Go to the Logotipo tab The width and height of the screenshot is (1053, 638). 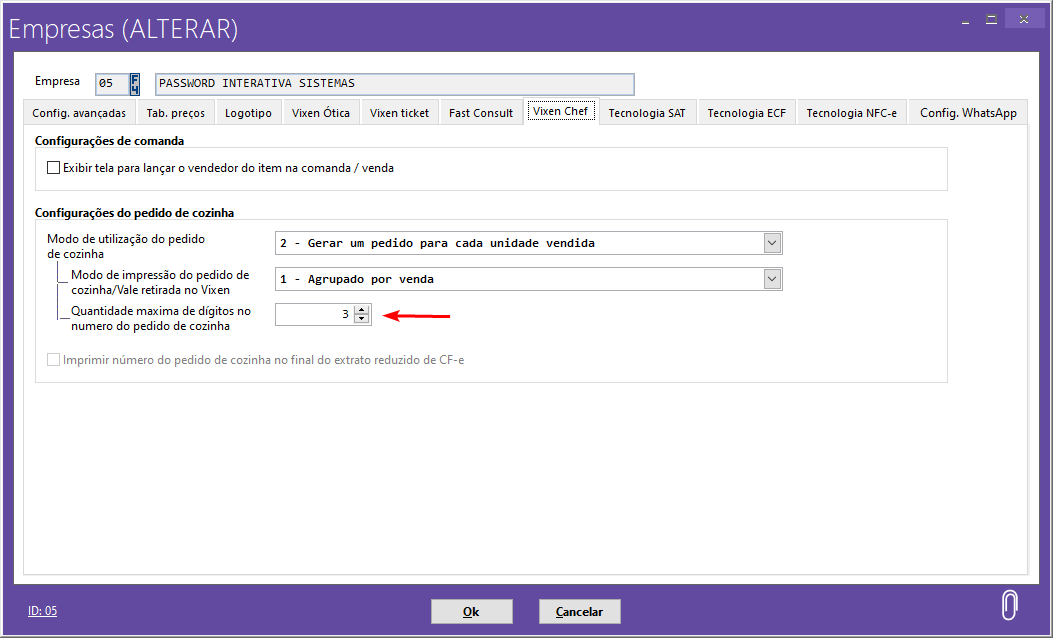248,113
